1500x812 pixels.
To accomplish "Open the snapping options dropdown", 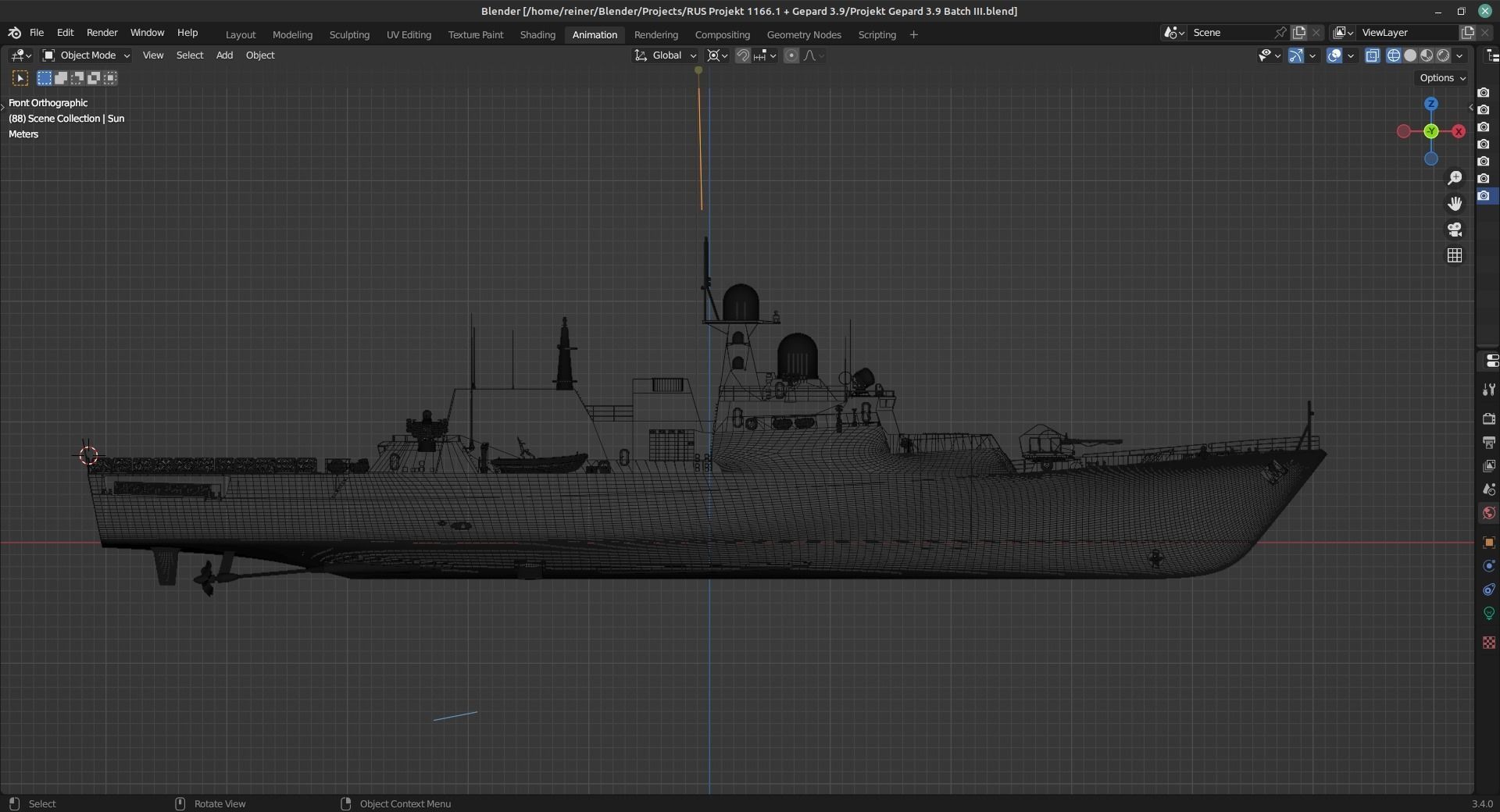I will click(765, 55).
